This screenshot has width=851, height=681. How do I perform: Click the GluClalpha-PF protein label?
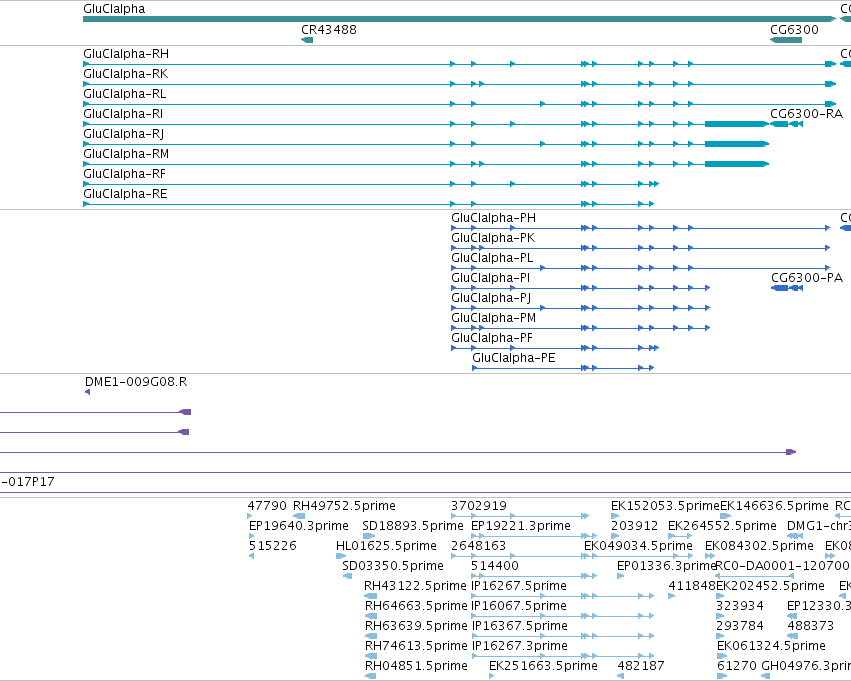(x=492, y=338)
